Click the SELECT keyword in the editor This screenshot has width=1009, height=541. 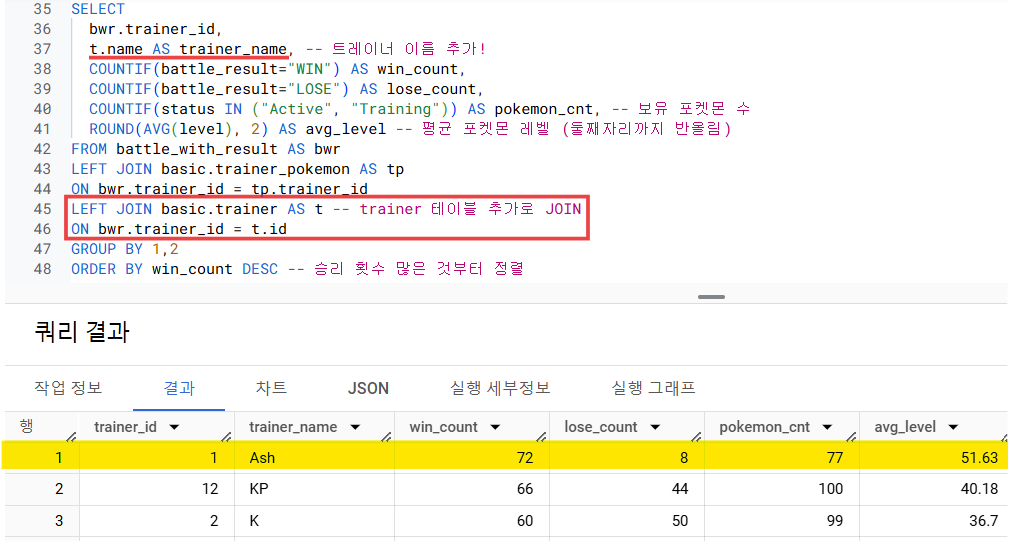tap(98, 9)
